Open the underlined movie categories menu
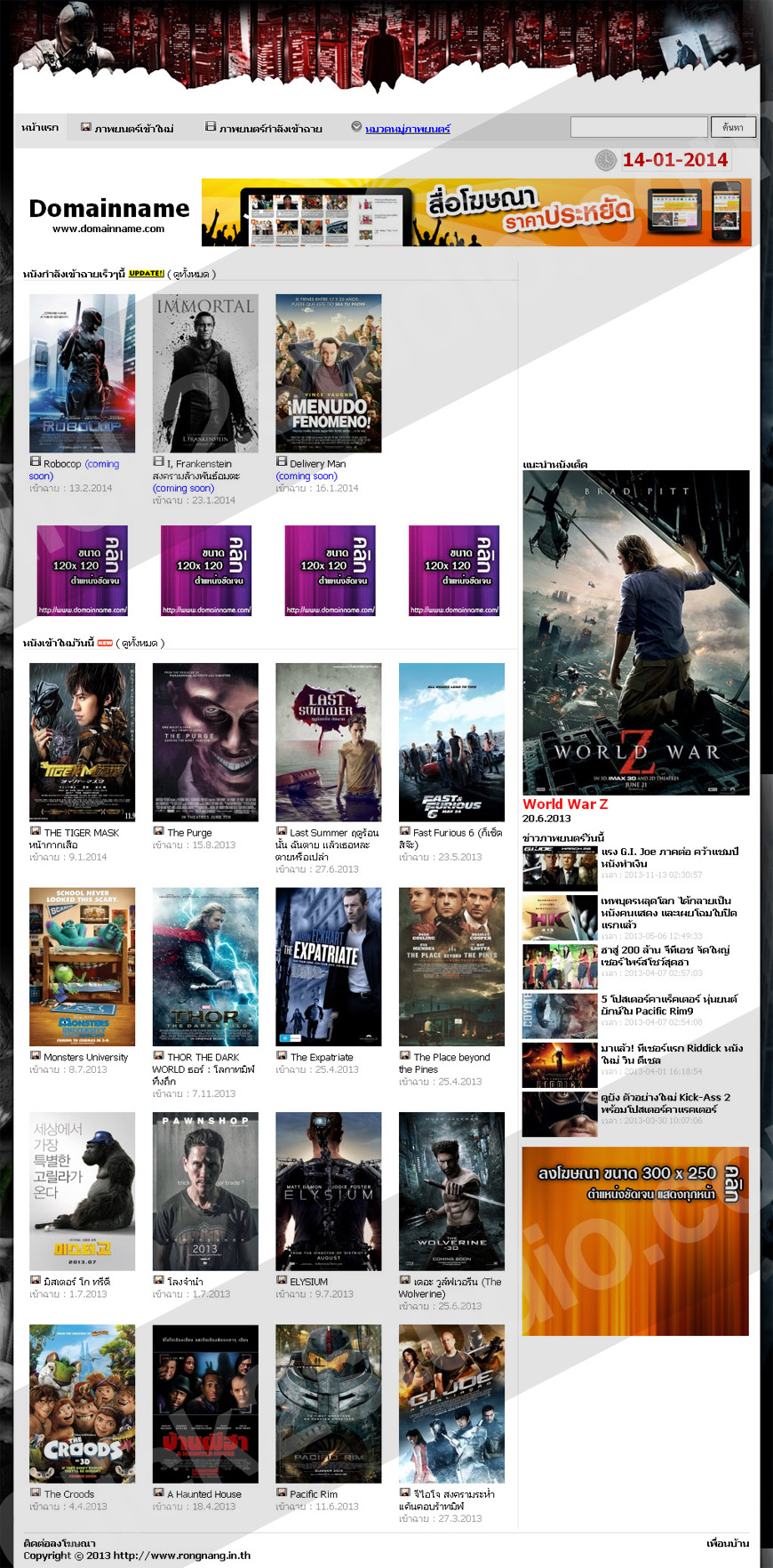773x1568 pixels. click(408, 129)
